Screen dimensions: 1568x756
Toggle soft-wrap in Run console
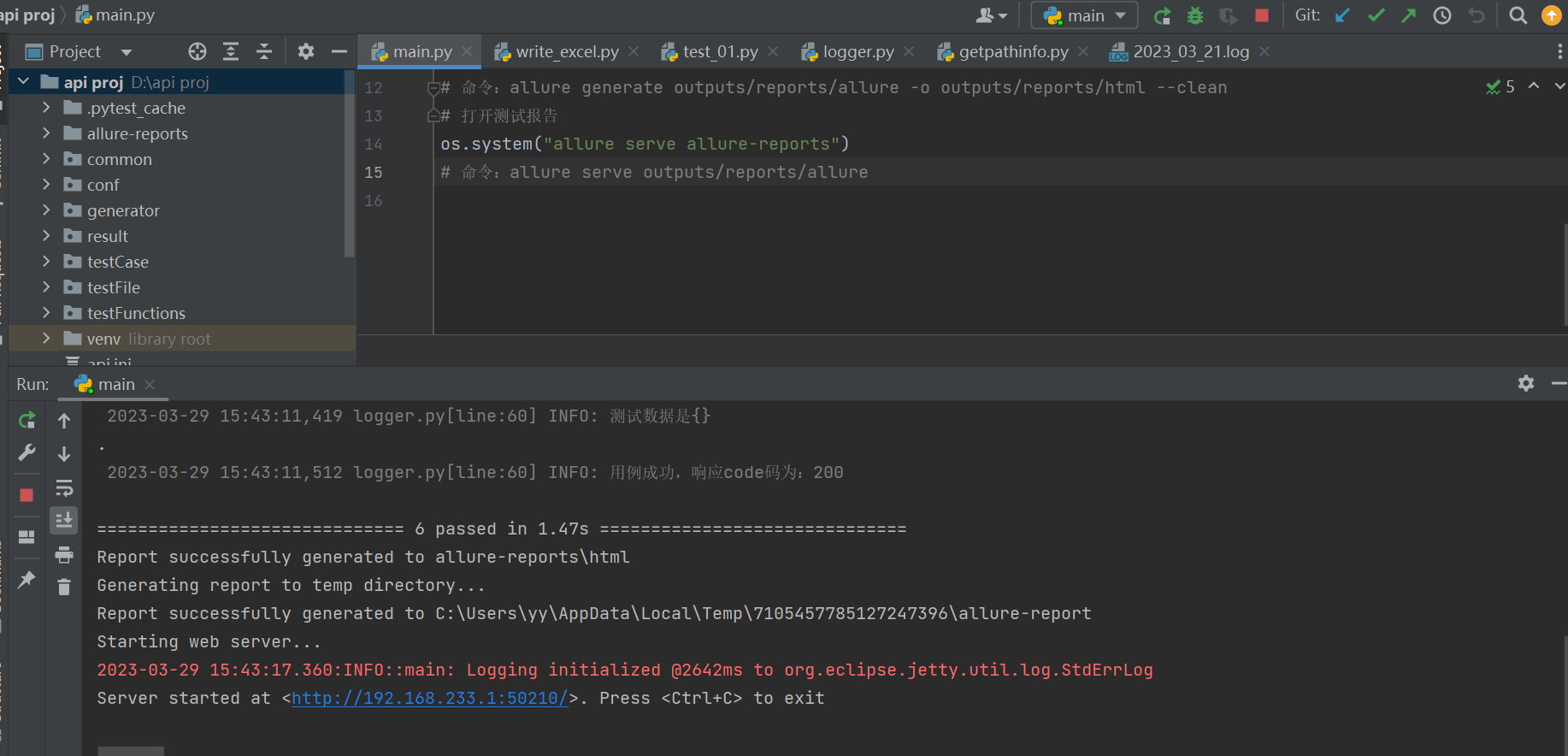(64, 488)
